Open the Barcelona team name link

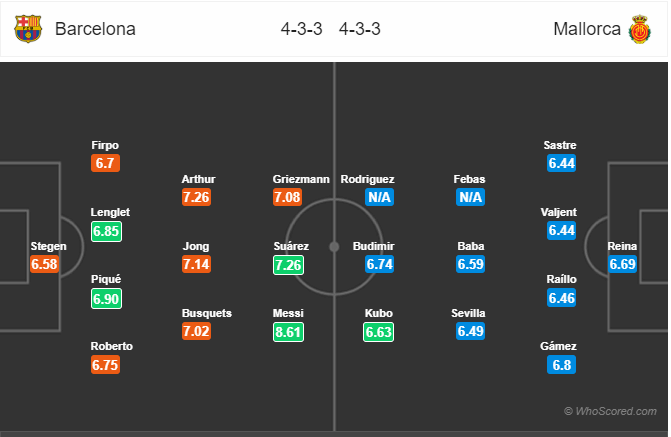point(95,29)
